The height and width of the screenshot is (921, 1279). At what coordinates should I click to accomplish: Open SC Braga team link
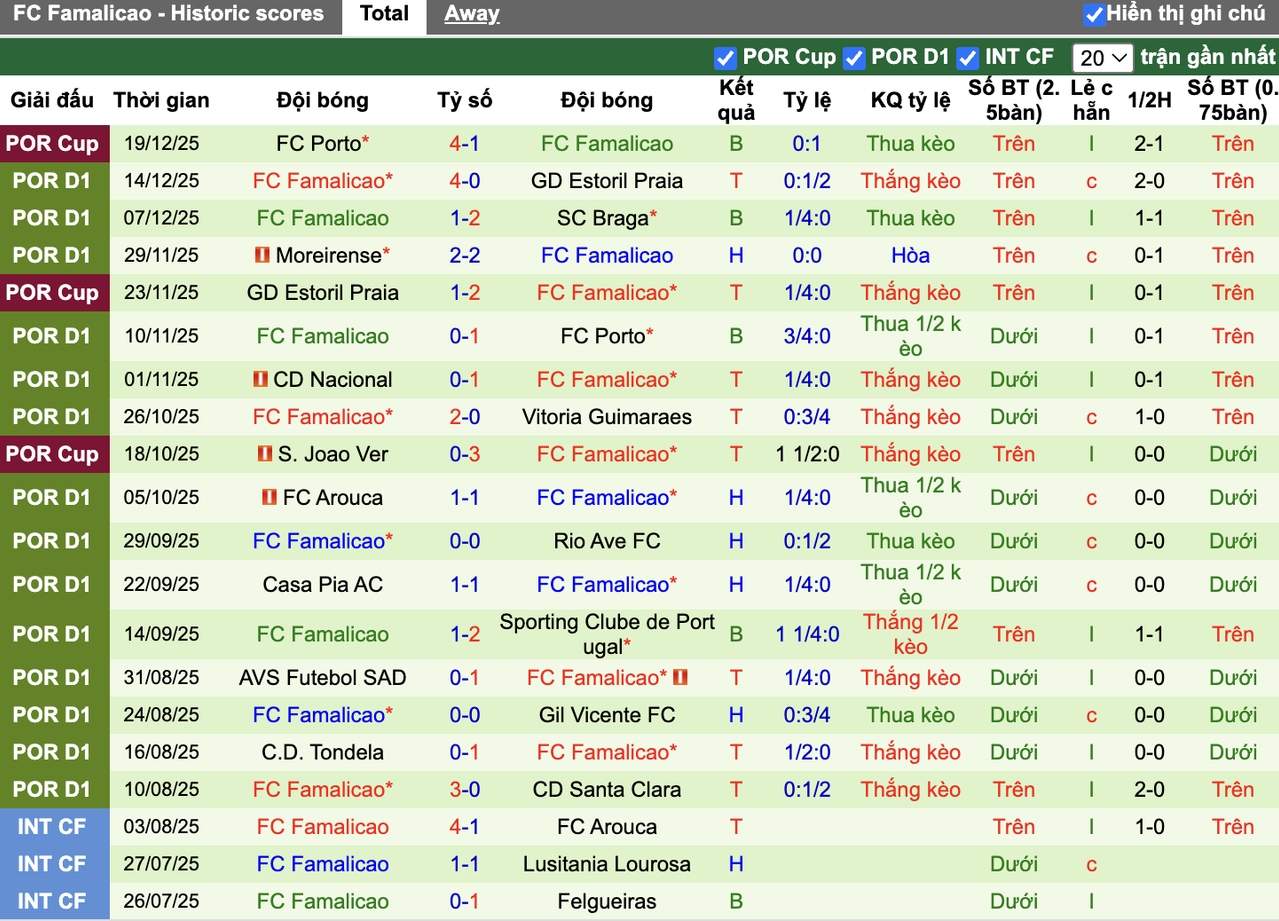pyautogui.click(x=607, y=218)
